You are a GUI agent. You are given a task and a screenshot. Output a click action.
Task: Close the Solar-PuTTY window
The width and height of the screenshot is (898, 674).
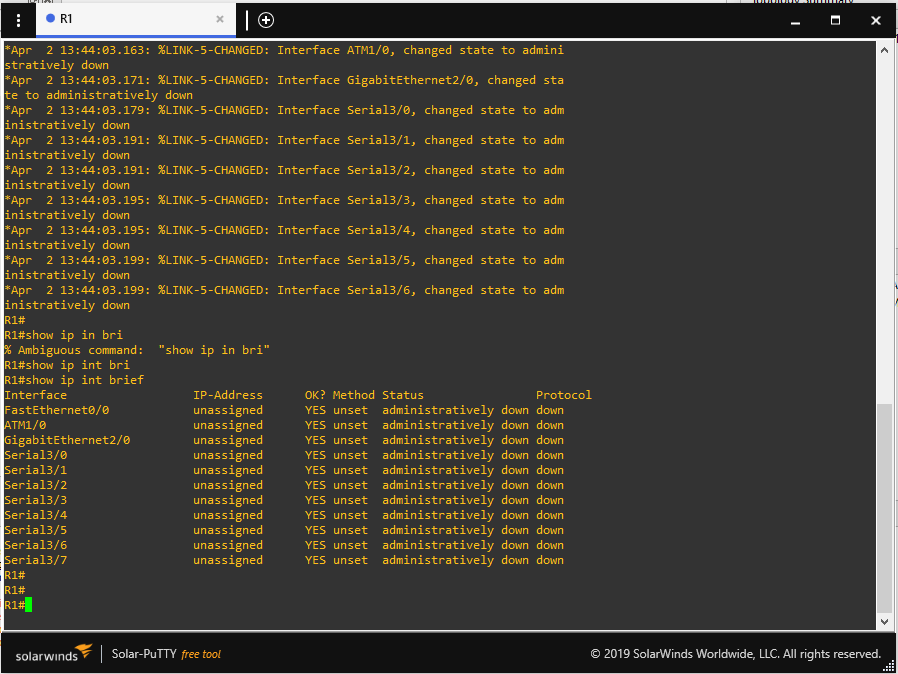pyautogui.click(x=876, y=21)
